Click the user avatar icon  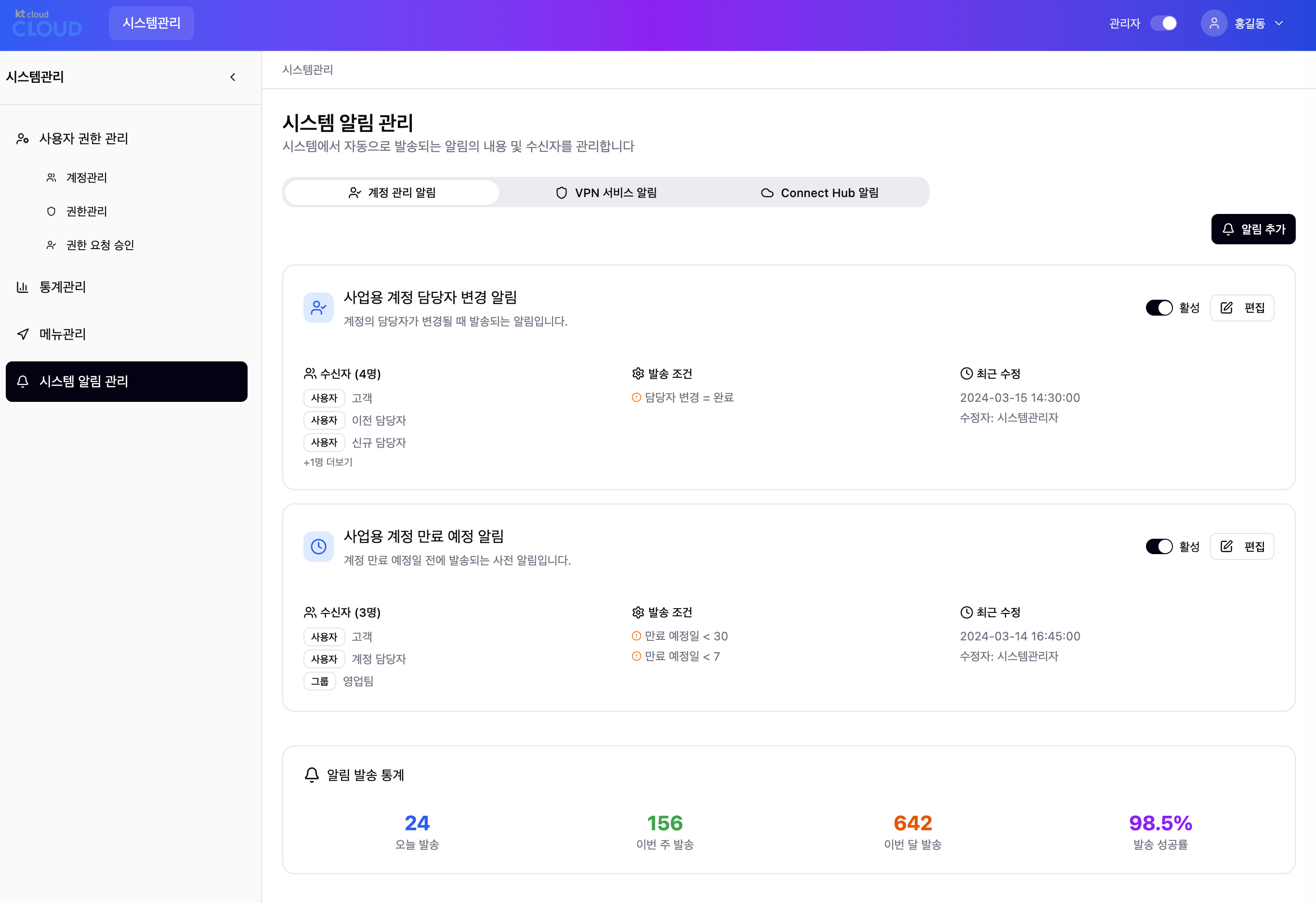click(1213, 23)
